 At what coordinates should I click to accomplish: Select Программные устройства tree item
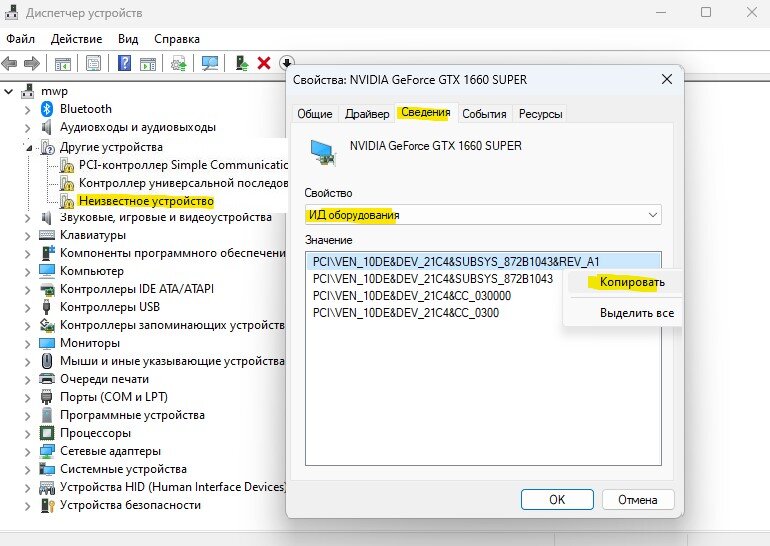132,415
